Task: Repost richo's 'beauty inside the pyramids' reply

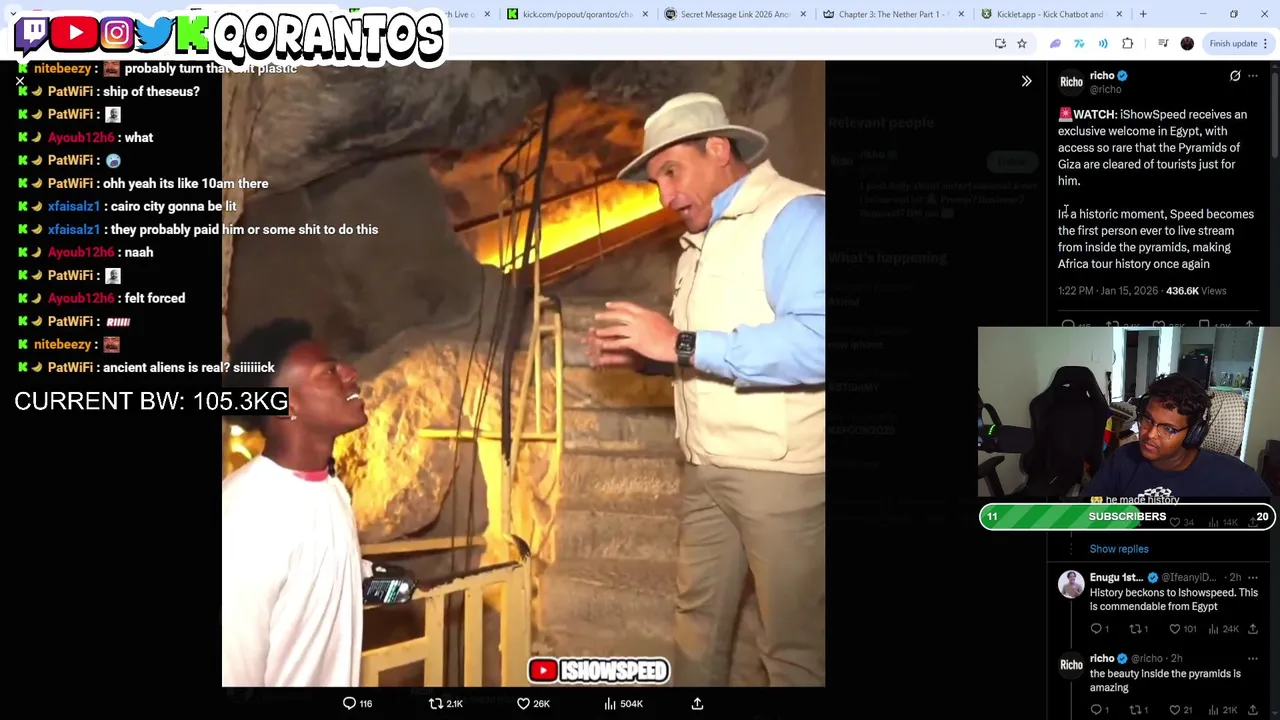Action: point(1138,710)
